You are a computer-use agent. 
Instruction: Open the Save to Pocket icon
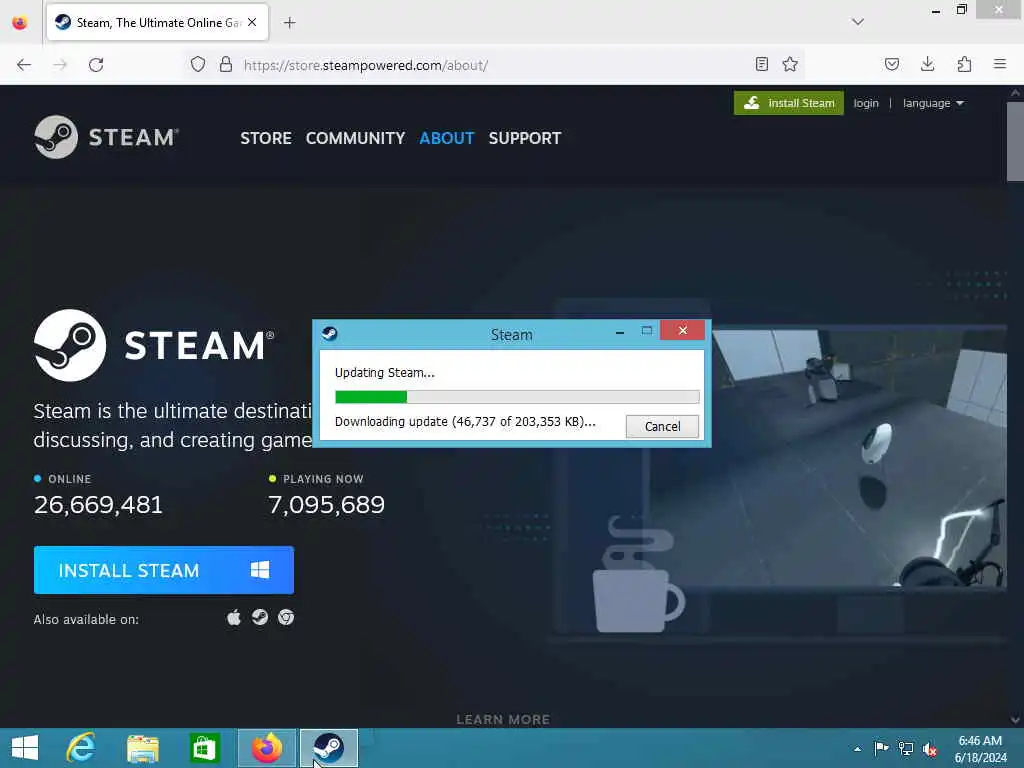[892, 65]
